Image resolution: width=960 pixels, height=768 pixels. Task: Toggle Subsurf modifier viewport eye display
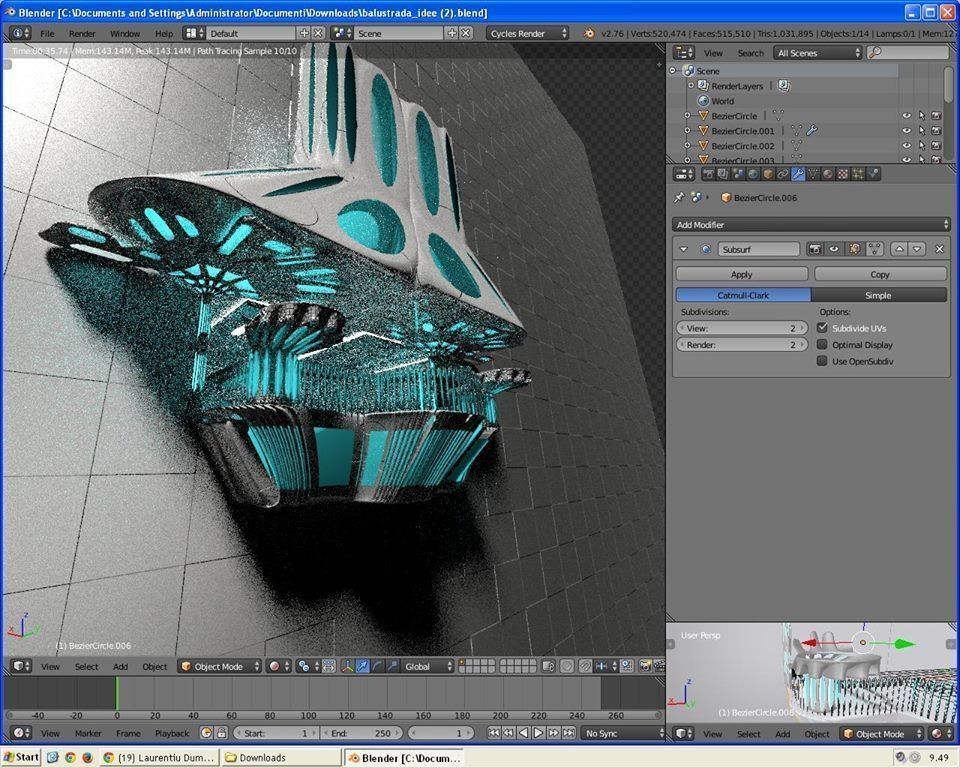tap(834, 249)
